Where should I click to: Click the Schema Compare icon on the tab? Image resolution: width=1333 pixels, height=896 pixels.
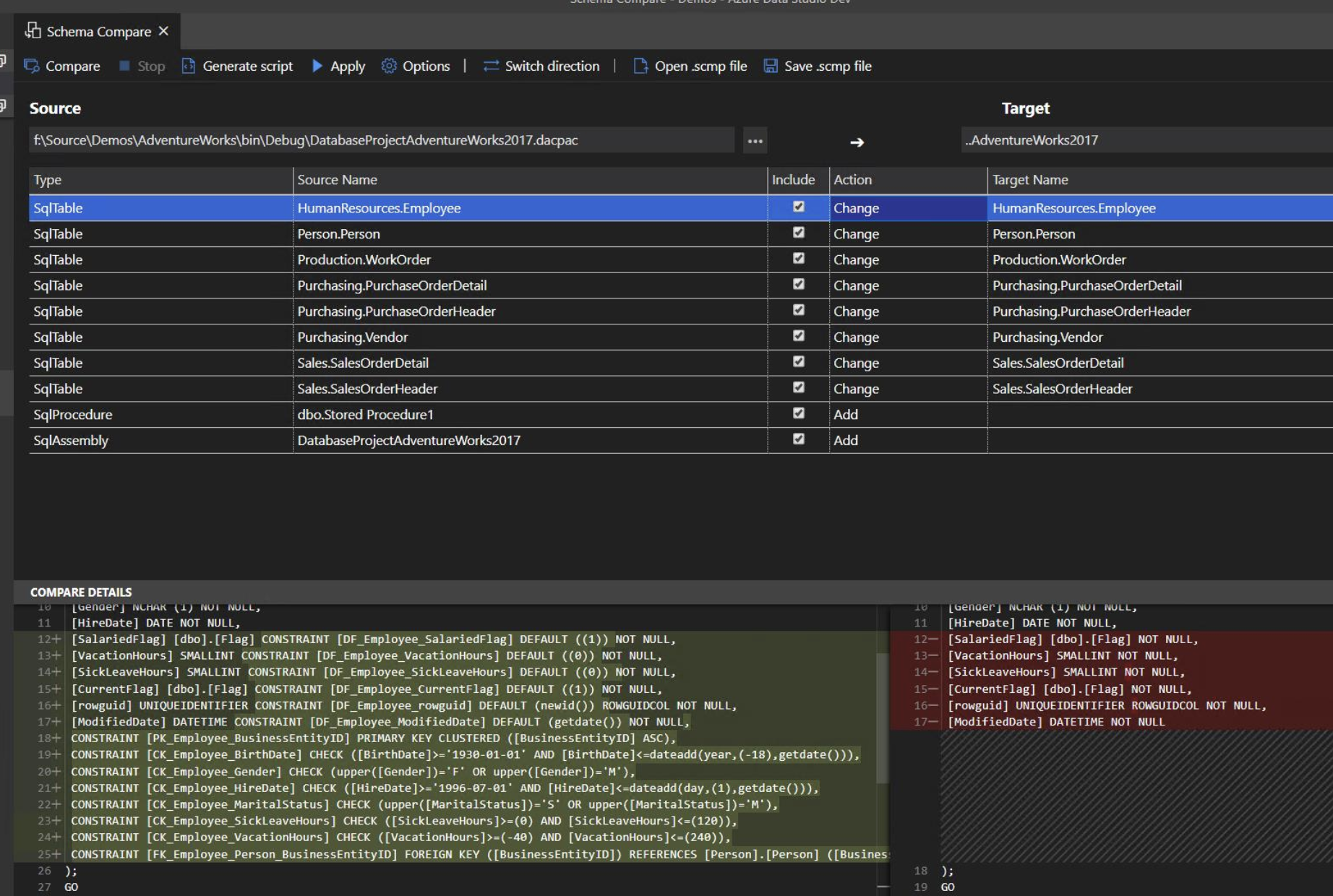(x=32, y=31)
